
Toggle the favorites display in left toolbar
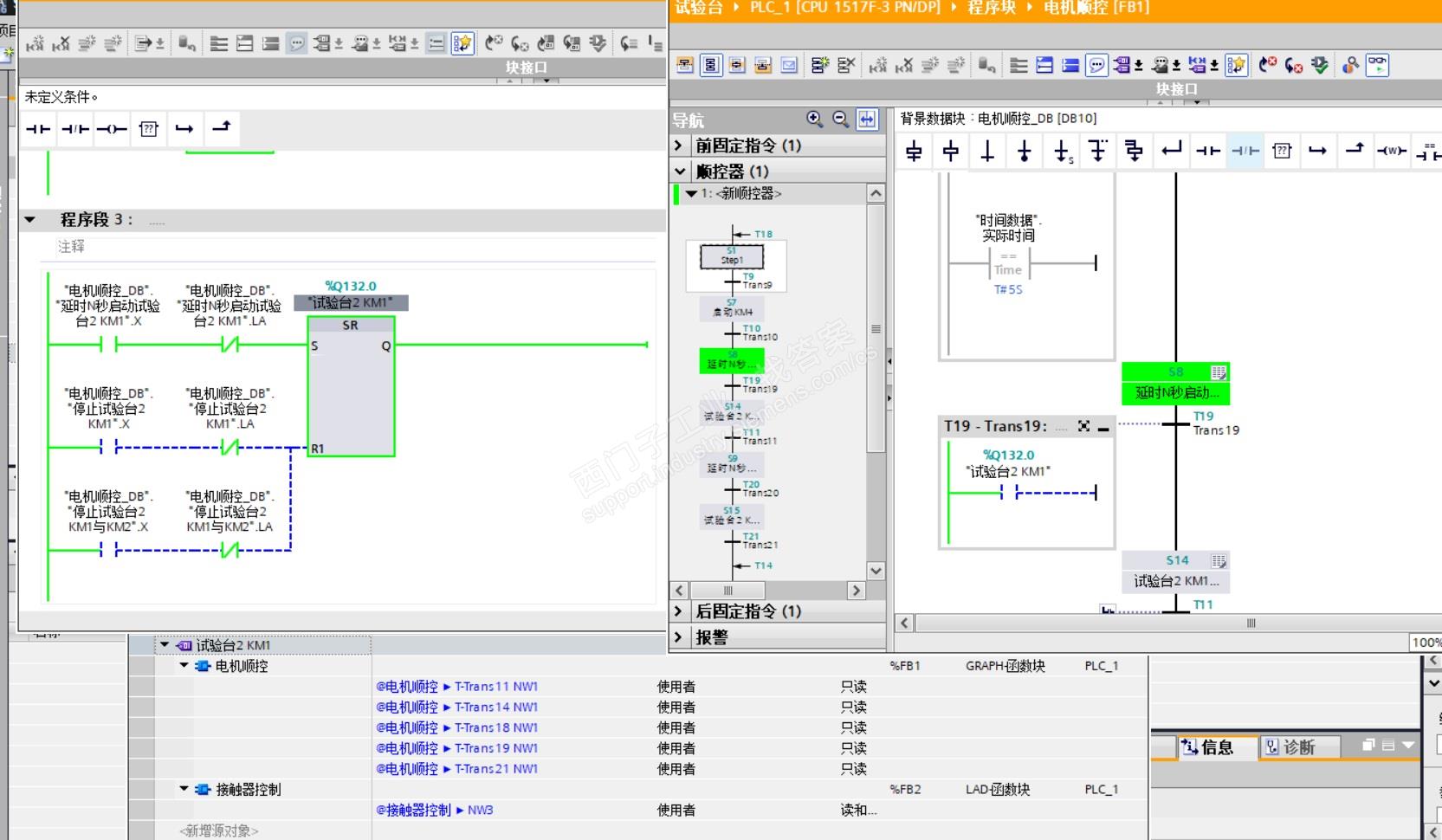pos(462,43)
